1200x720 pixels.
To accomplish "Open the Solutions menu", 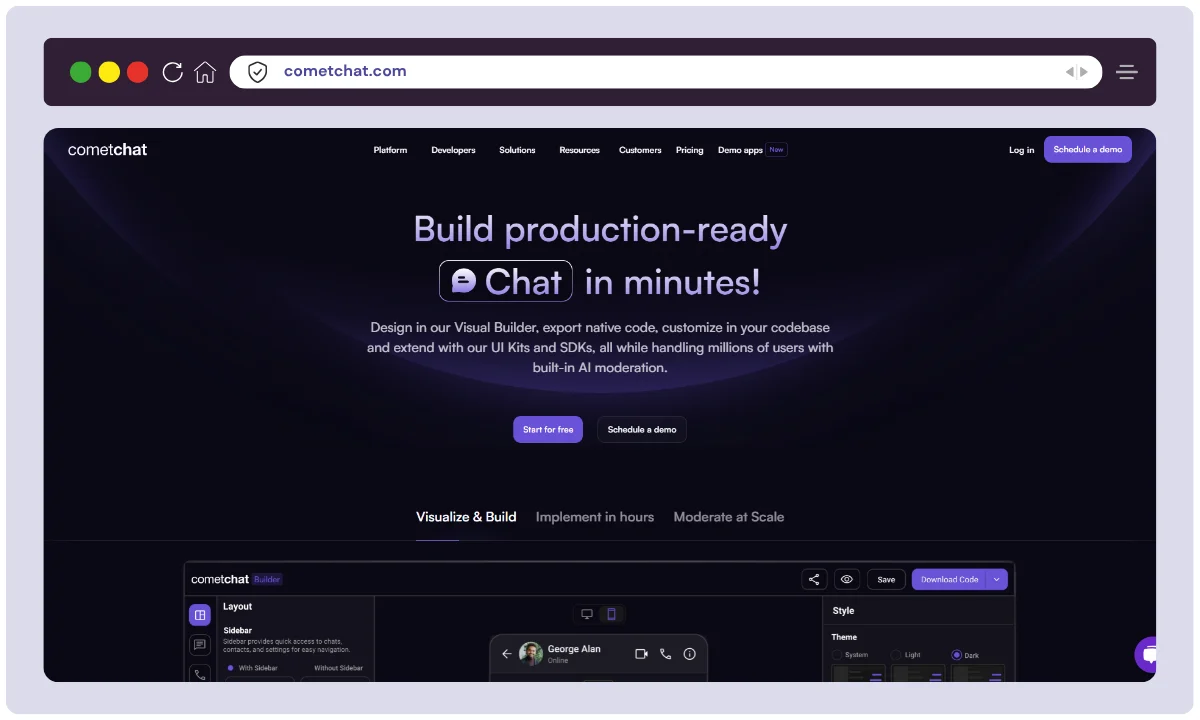I will click(517, 150).
